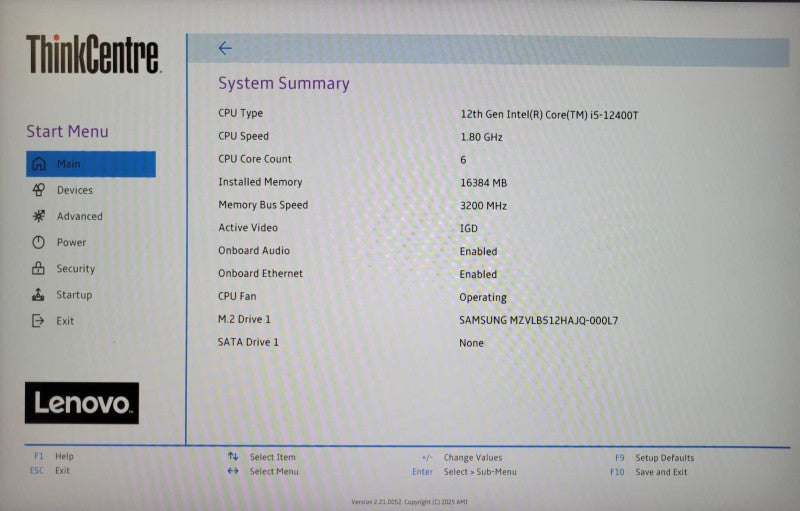Click the F10 Save and Exit hint
The image size is (800, 511).
tap(648, 472)
